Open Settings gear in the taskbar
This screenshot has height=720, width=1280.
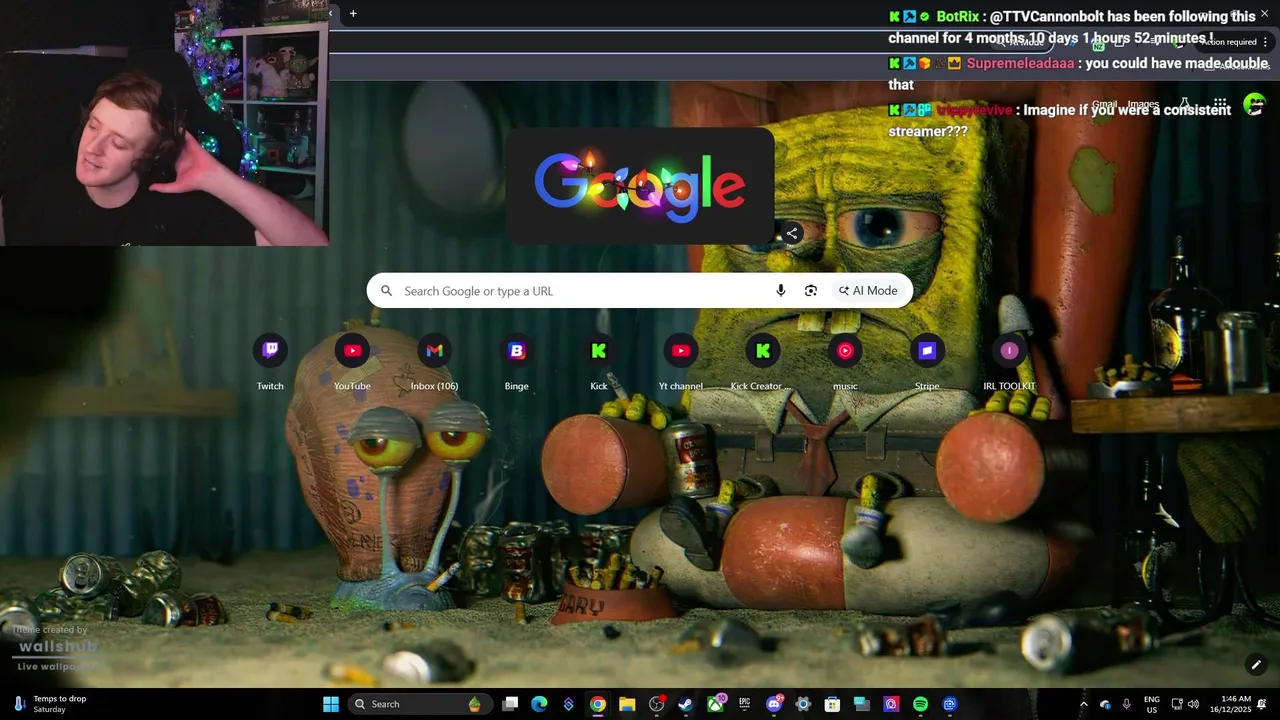802,704
